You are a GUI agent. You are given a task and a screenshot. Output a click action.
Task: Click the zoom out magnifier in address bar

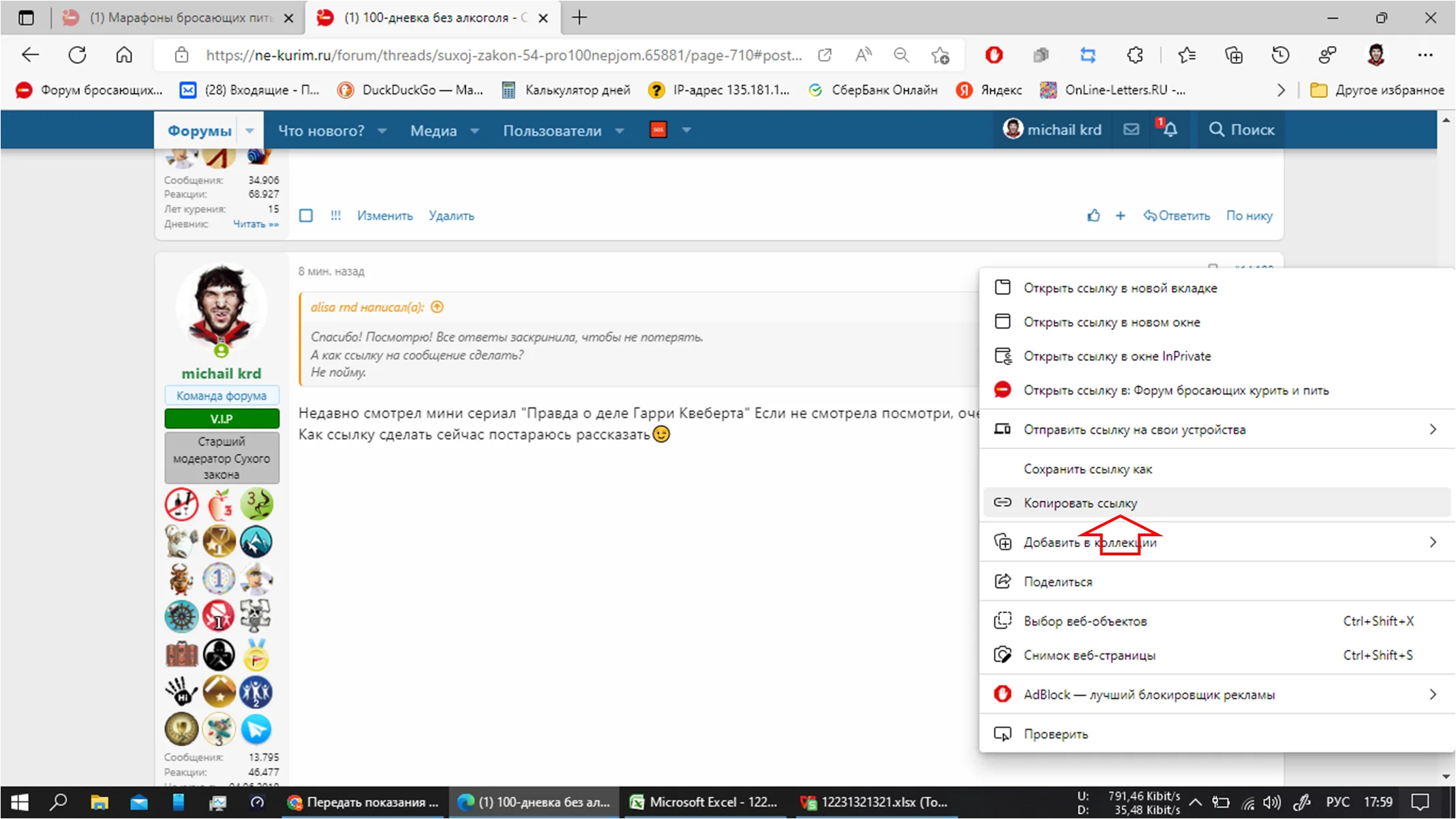tap(901, 55)
